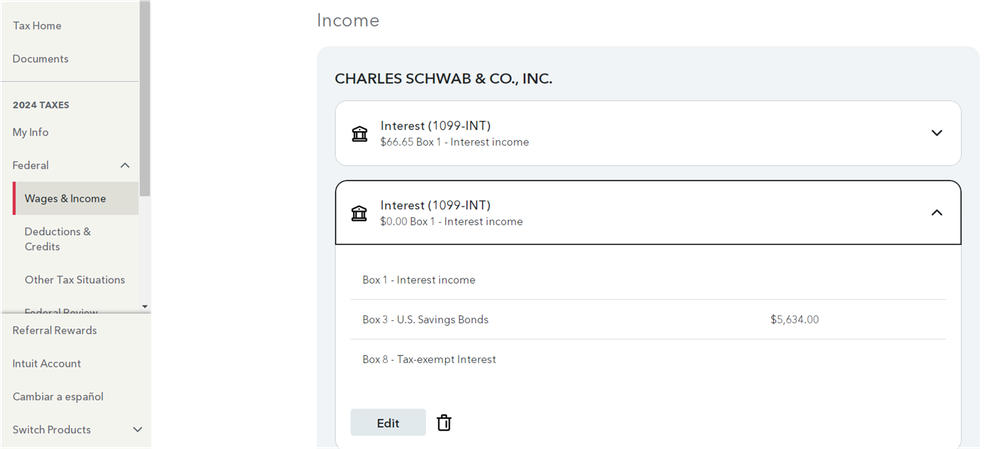
Task: Collapse the $0.00 Interest (1099-INT) card
Action: coord(937,213)
